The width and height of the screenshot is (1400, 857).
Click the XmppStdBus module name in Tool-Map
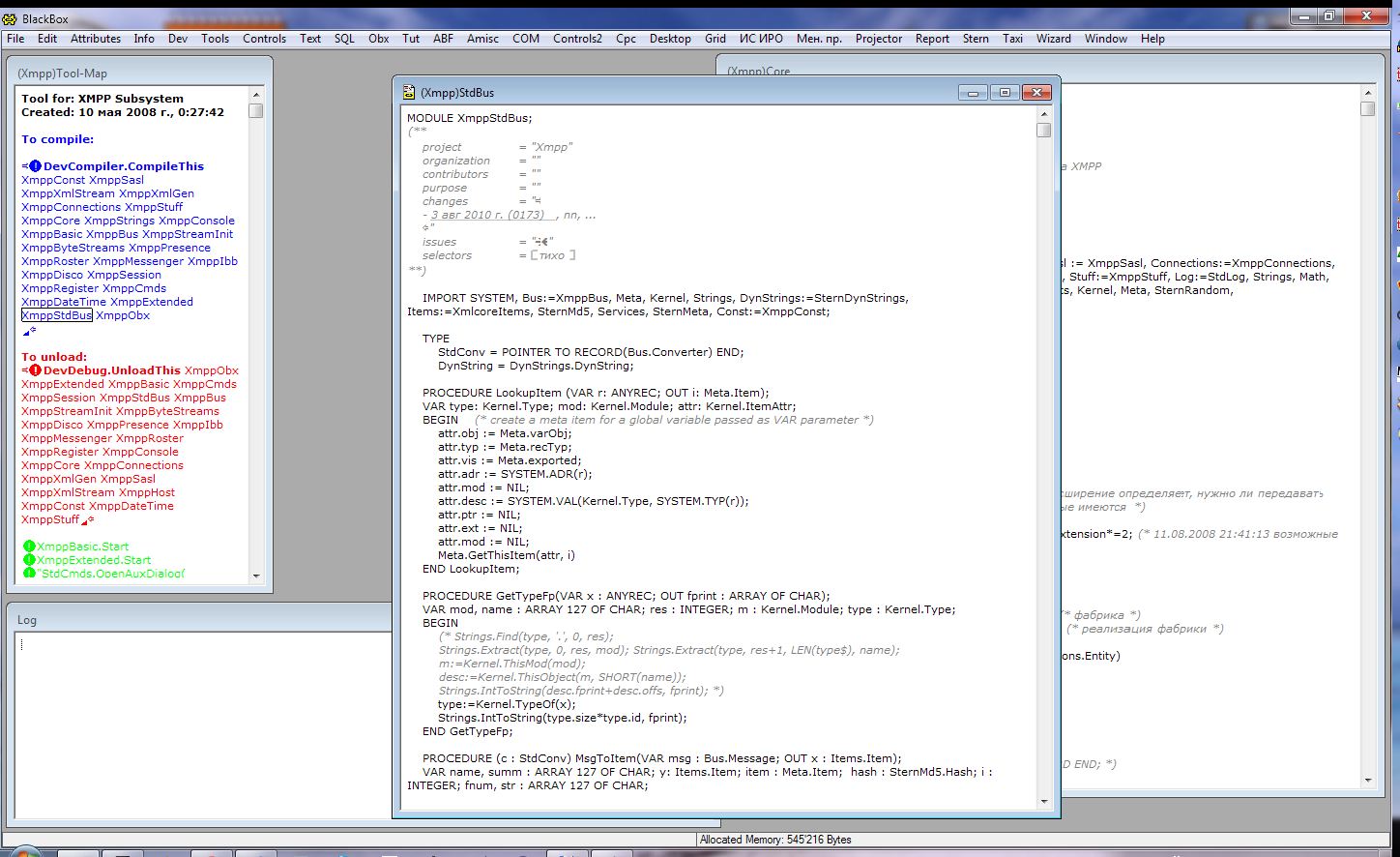57,315
